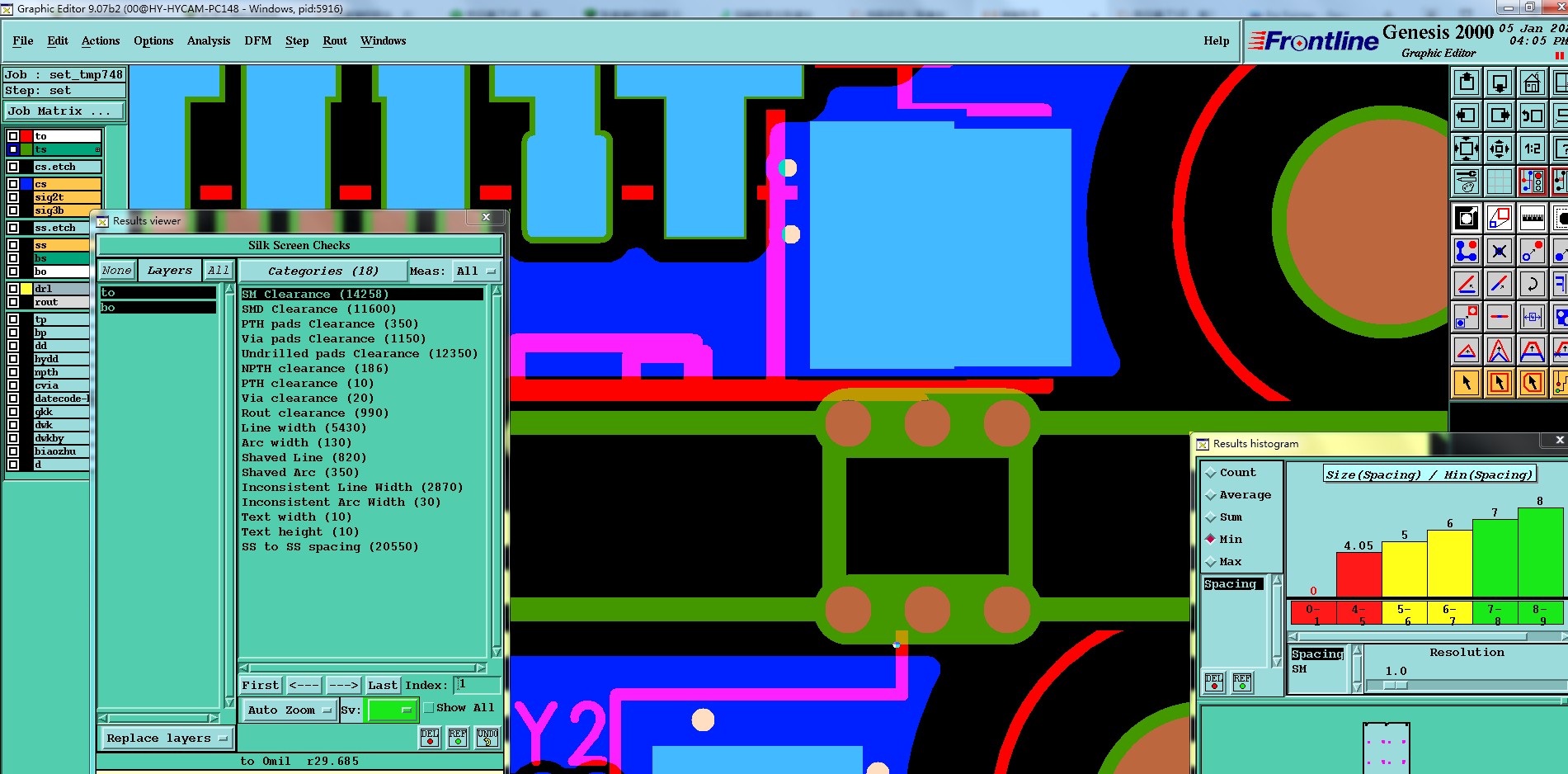Select the plain arrow pointer tool
1568x774 pixels.
pyautogui.click(x=1467, y=382)
